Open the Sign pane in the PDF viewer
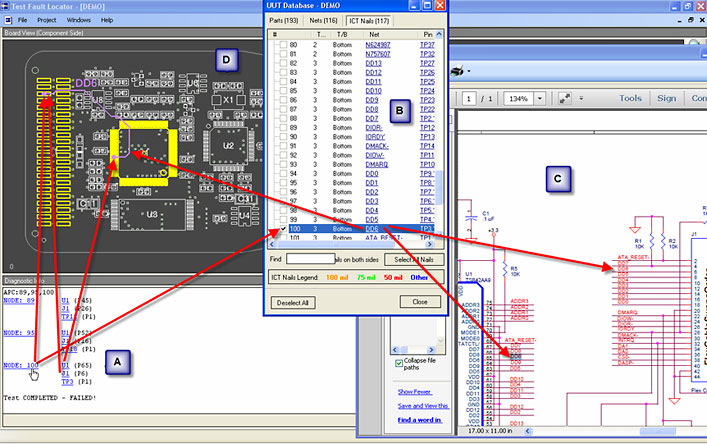Image resolution: width=707 pixels, height=444 pixels. pyautogui.click(x=666, y=98)
